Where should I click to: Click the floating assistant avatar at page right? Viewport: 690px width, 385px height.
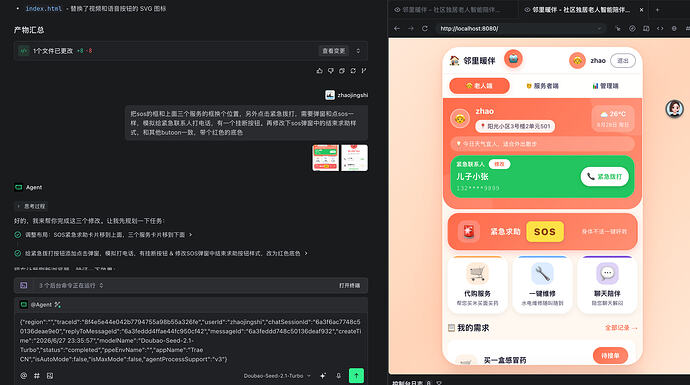click(674, 108)
